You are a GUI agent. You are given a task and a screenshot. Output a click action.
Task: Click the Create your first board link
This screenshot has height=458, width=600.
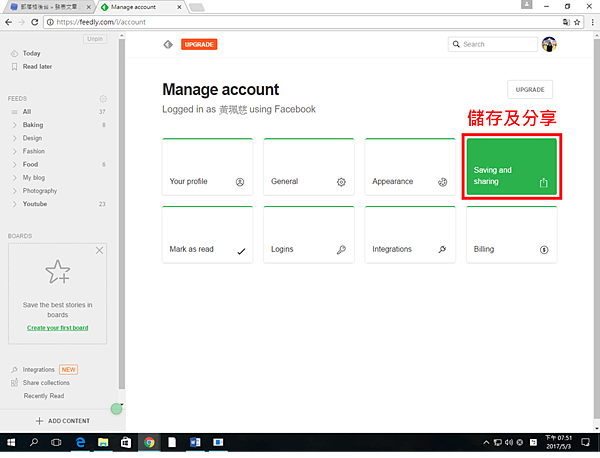(57, 328)
